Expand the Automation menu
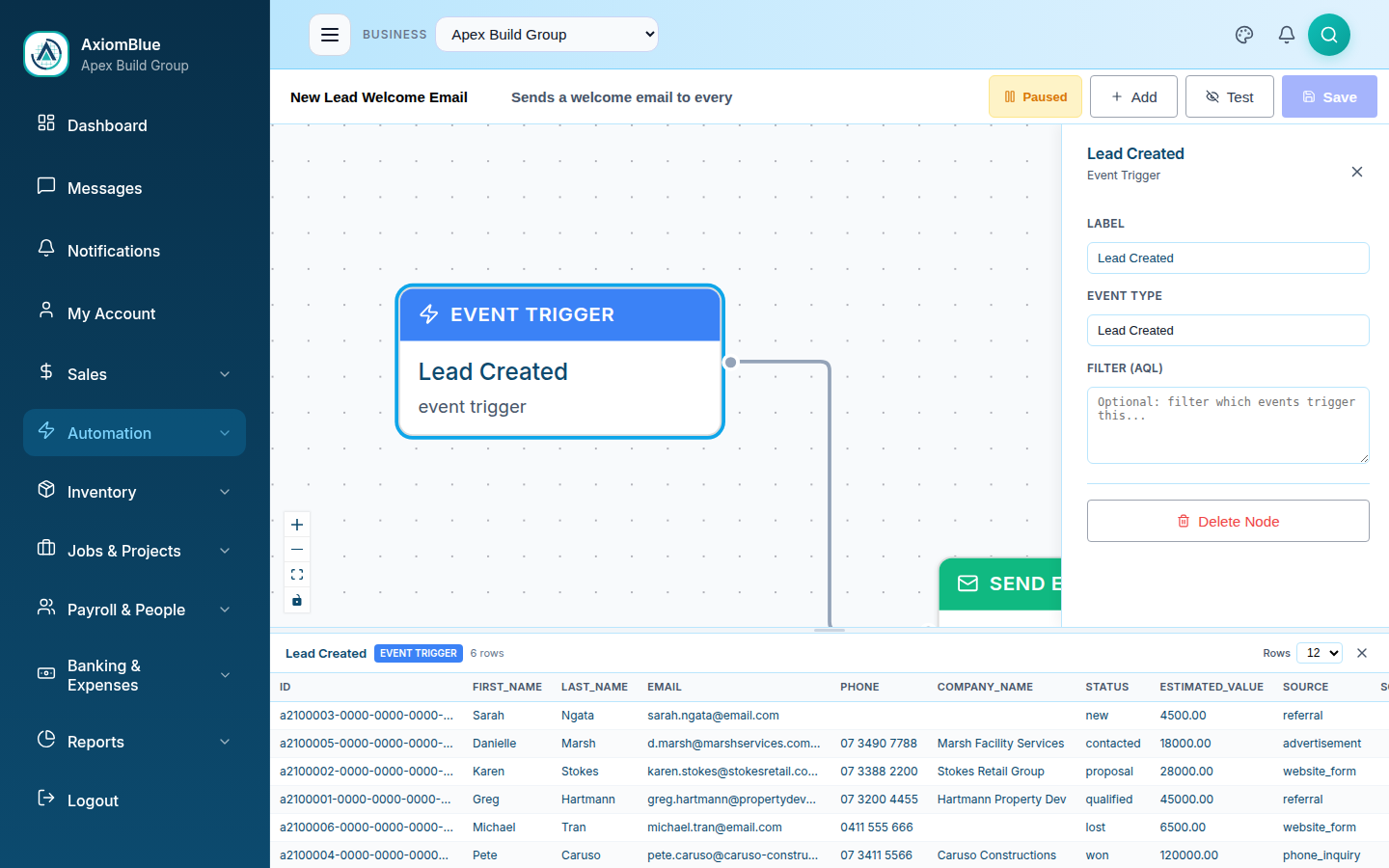Image resolution: width=1389 pixels, height=868 pixels. pos(134,433)
